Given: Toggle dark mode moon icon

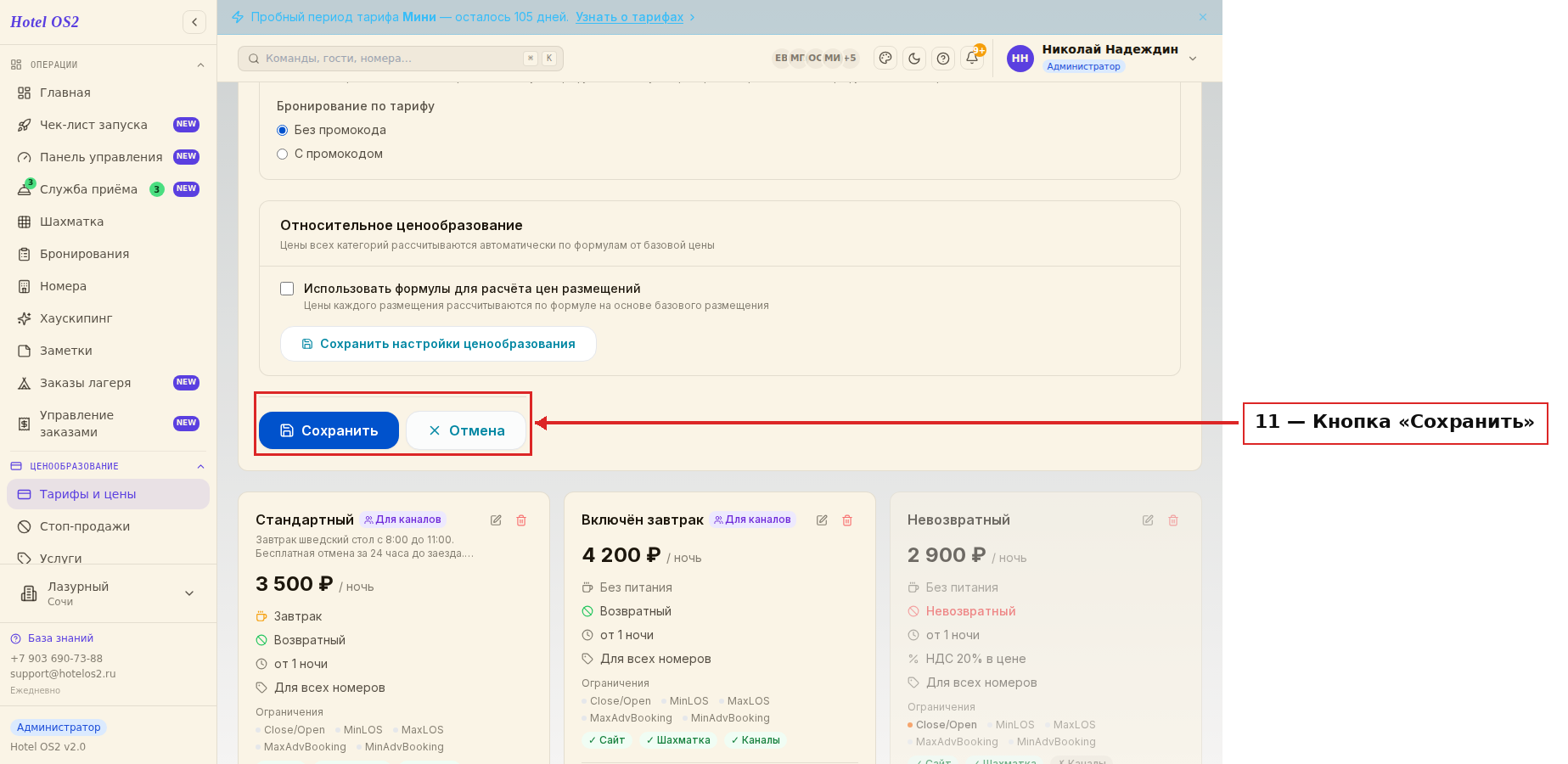Looking at the screenshot, I should (914, 59).
